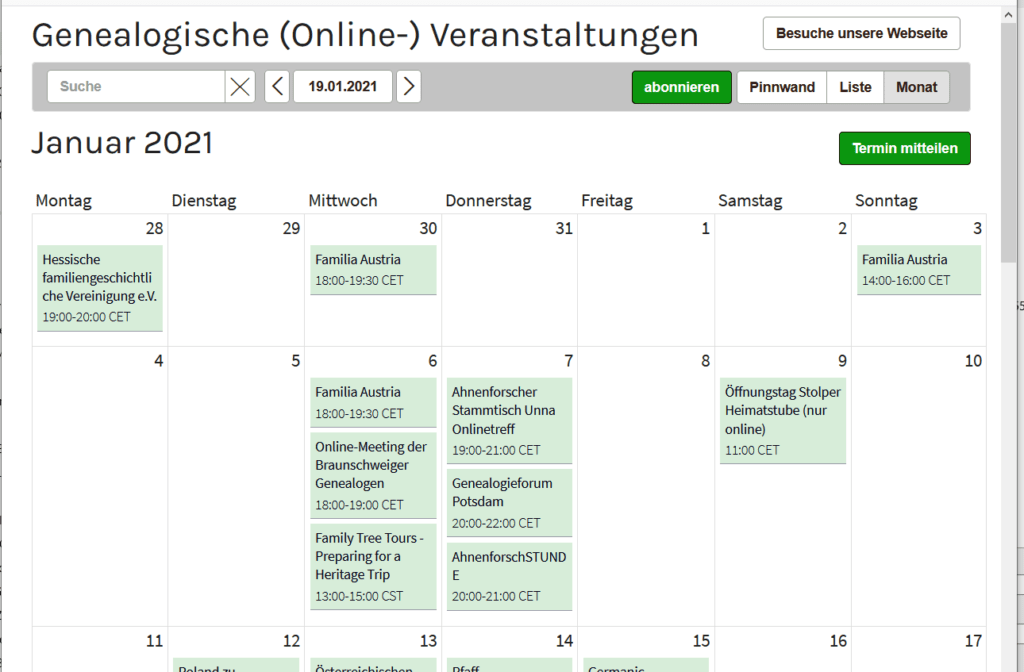Image resolution: width=1024 pixels, height=672 pixels.
Task: Click the Donnerstag column header
Action: click(488, 200)
